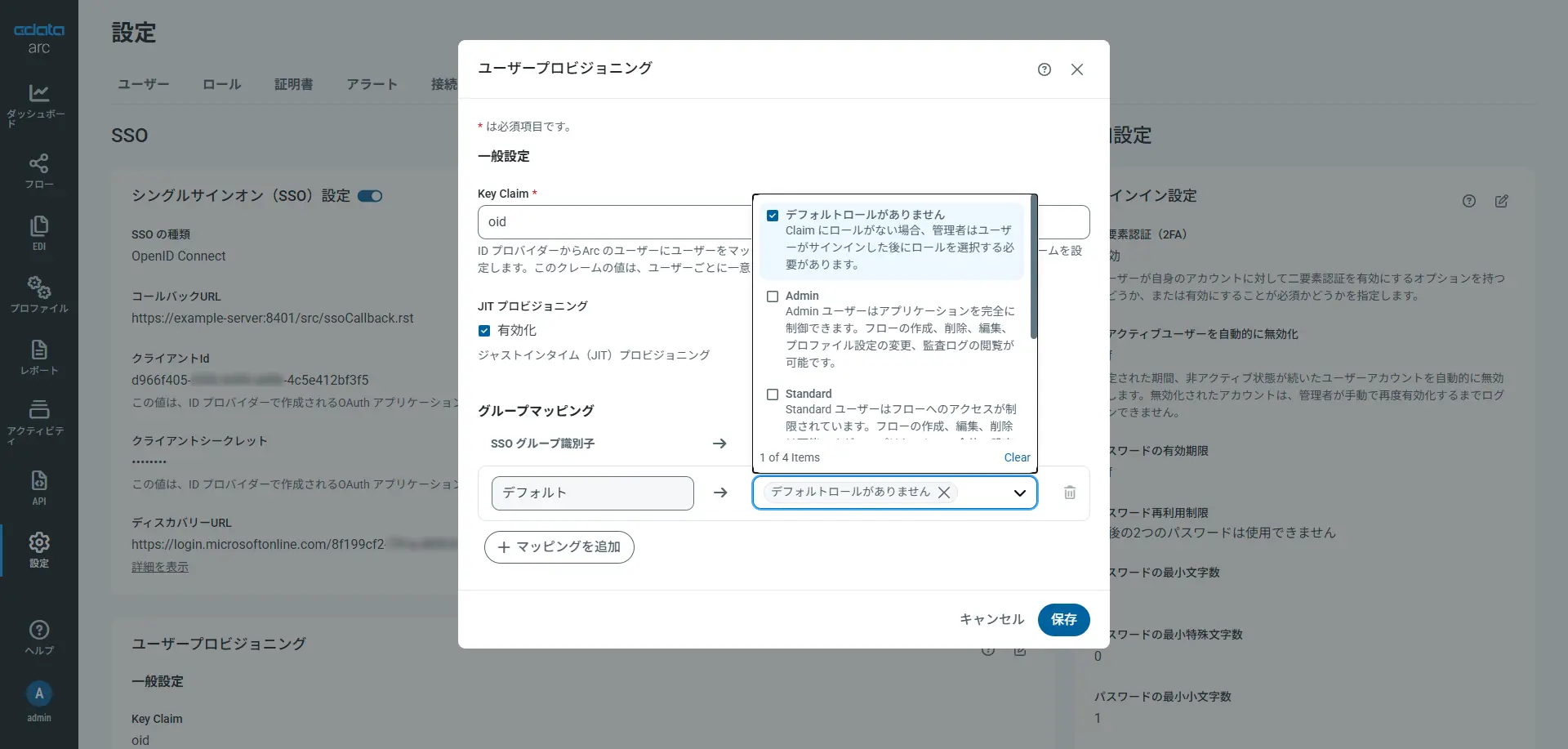The width and height of the screenshot is (1568, 749).
Task: Remove the デフォルトロールがありません chip
Action: click(944, 493)
